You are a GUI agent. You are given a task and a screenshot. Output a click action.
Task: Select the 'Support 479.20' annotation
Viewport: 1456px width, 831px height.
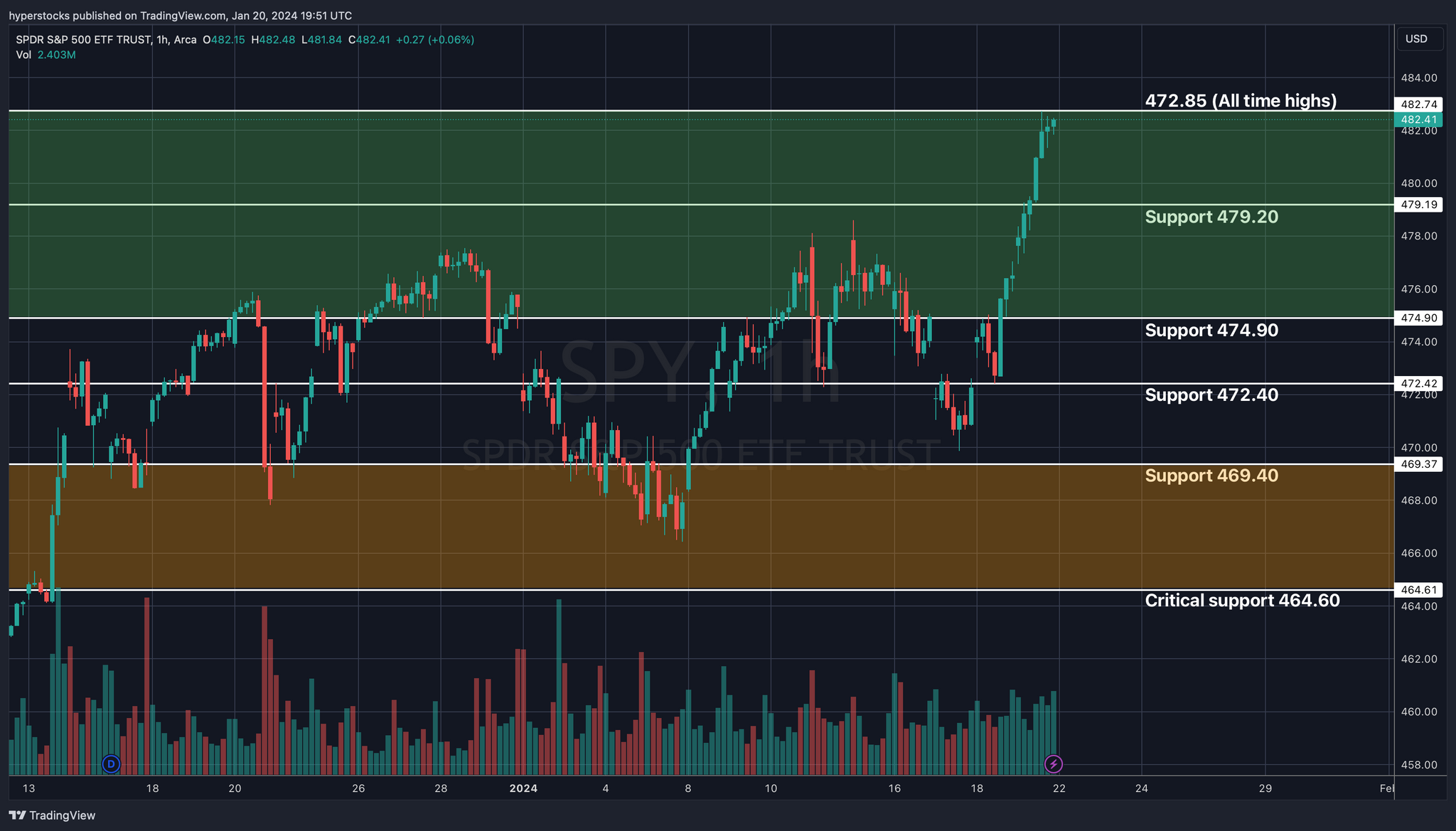click(x=1211, y=217)
